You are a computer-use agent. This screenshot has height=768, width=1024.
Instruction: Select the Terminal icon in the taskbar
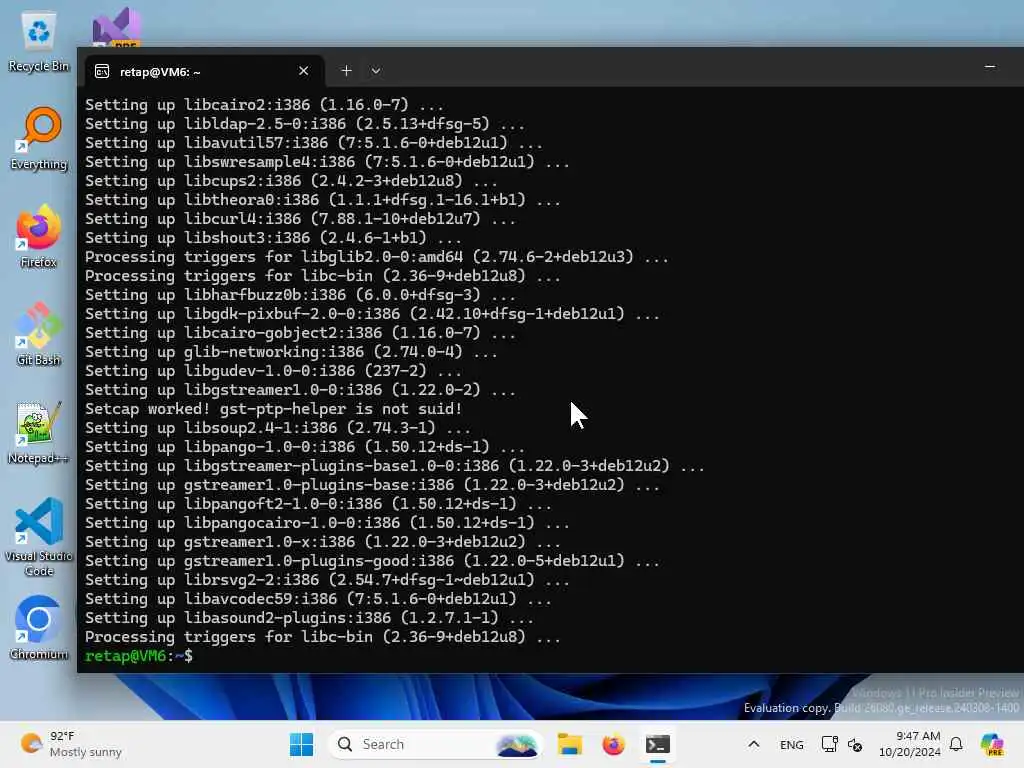[x=658, y=744]
